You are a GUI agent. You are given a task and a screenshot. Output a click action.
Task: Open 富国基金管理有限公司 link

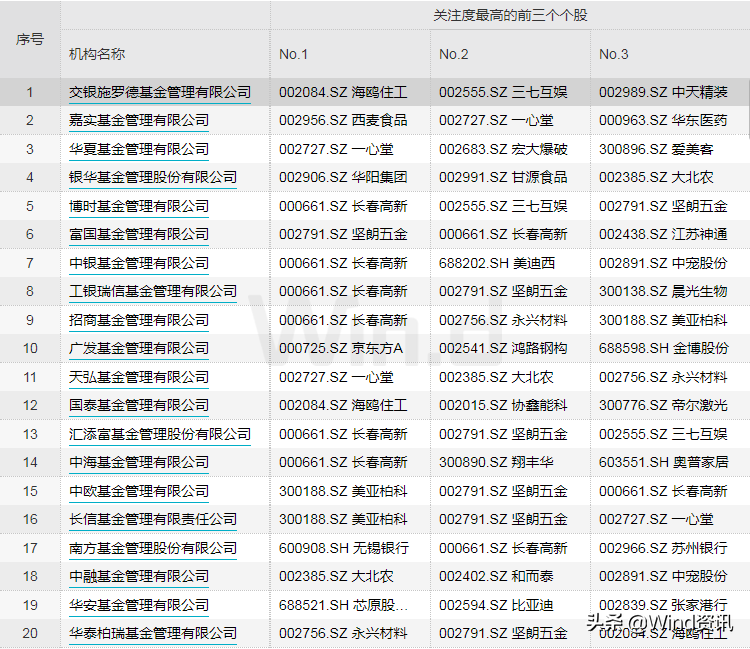[x=139, y=234]
